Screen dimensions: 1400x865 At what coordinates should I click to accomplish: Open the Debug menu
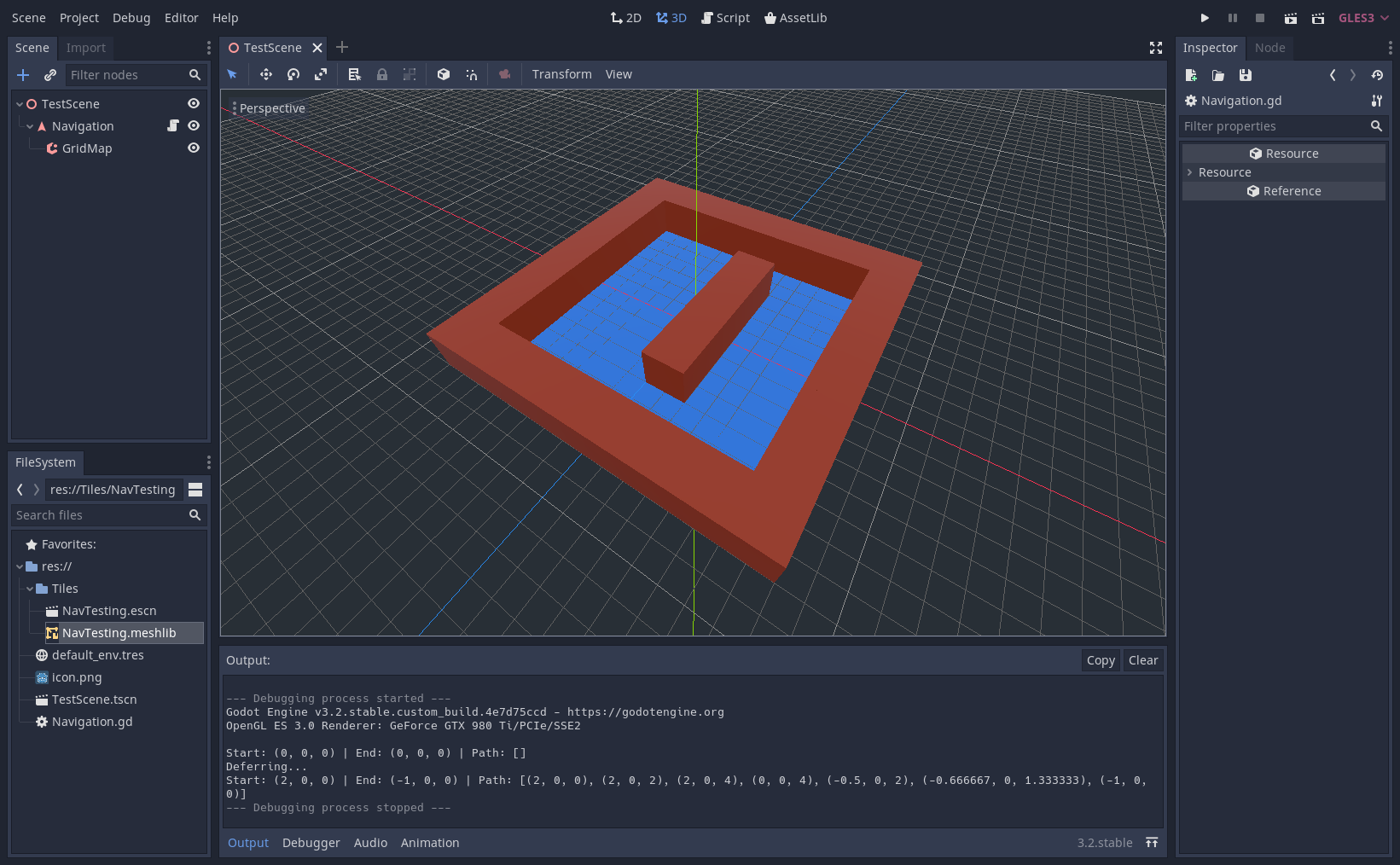pos(131,18)
